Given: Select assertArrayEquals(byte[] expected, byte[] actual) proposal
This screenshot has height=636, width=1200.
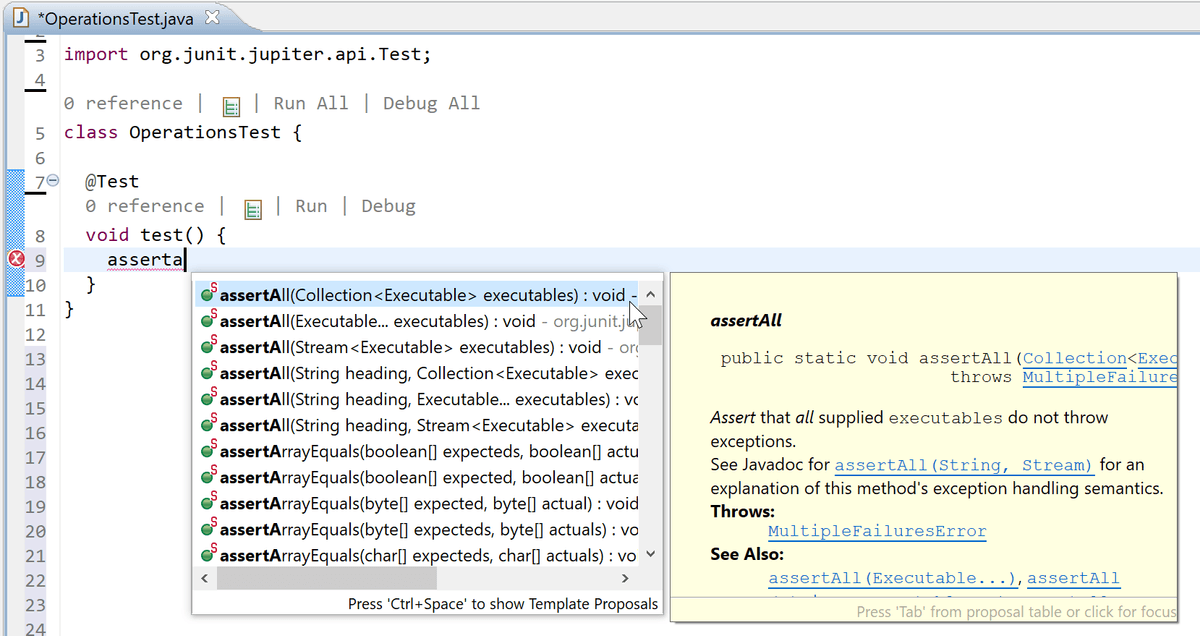Looking at the screenshot, I should click(x=418, y=503).
